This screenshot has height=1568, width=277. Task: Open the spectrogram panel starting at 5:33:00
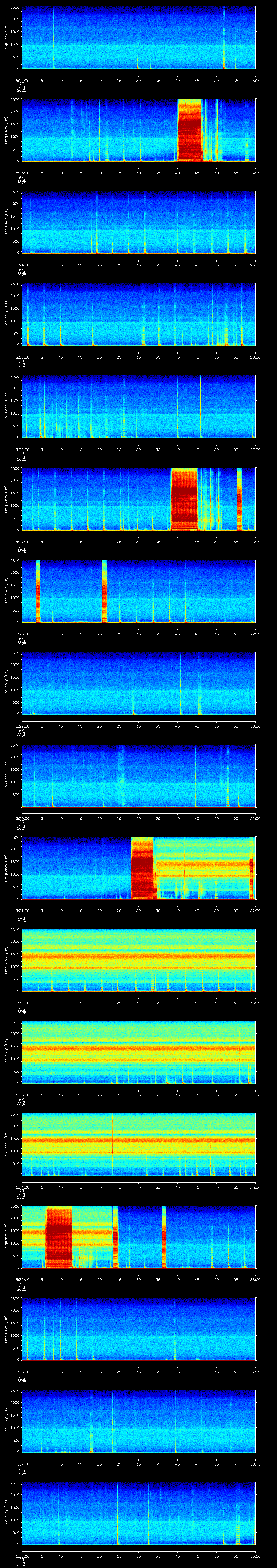coord(138,1052)
